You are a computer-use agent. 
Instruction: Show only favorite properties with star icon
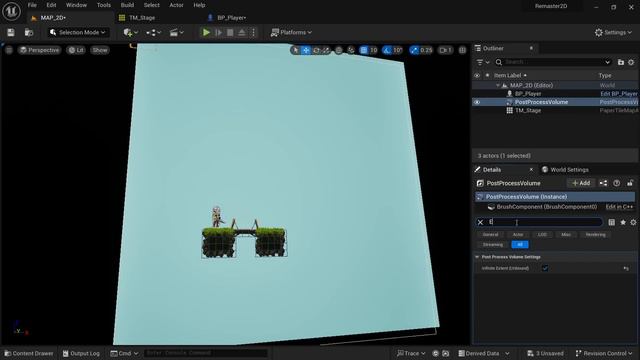click(x=623, y=222)
